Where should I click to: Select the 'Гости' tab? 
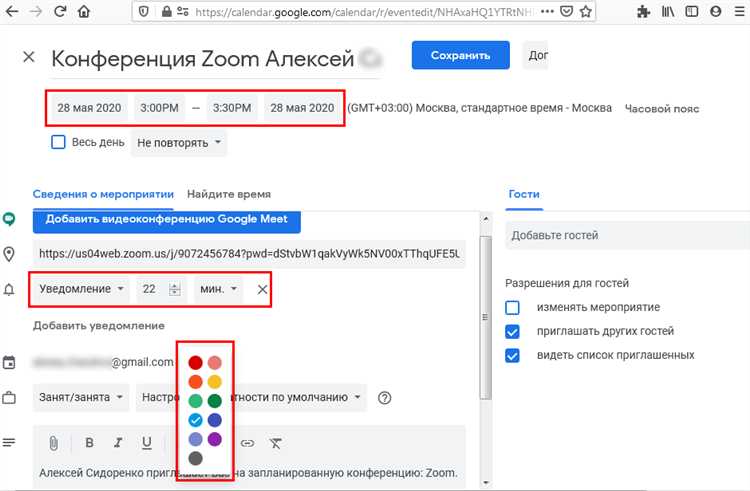(524, 194)
